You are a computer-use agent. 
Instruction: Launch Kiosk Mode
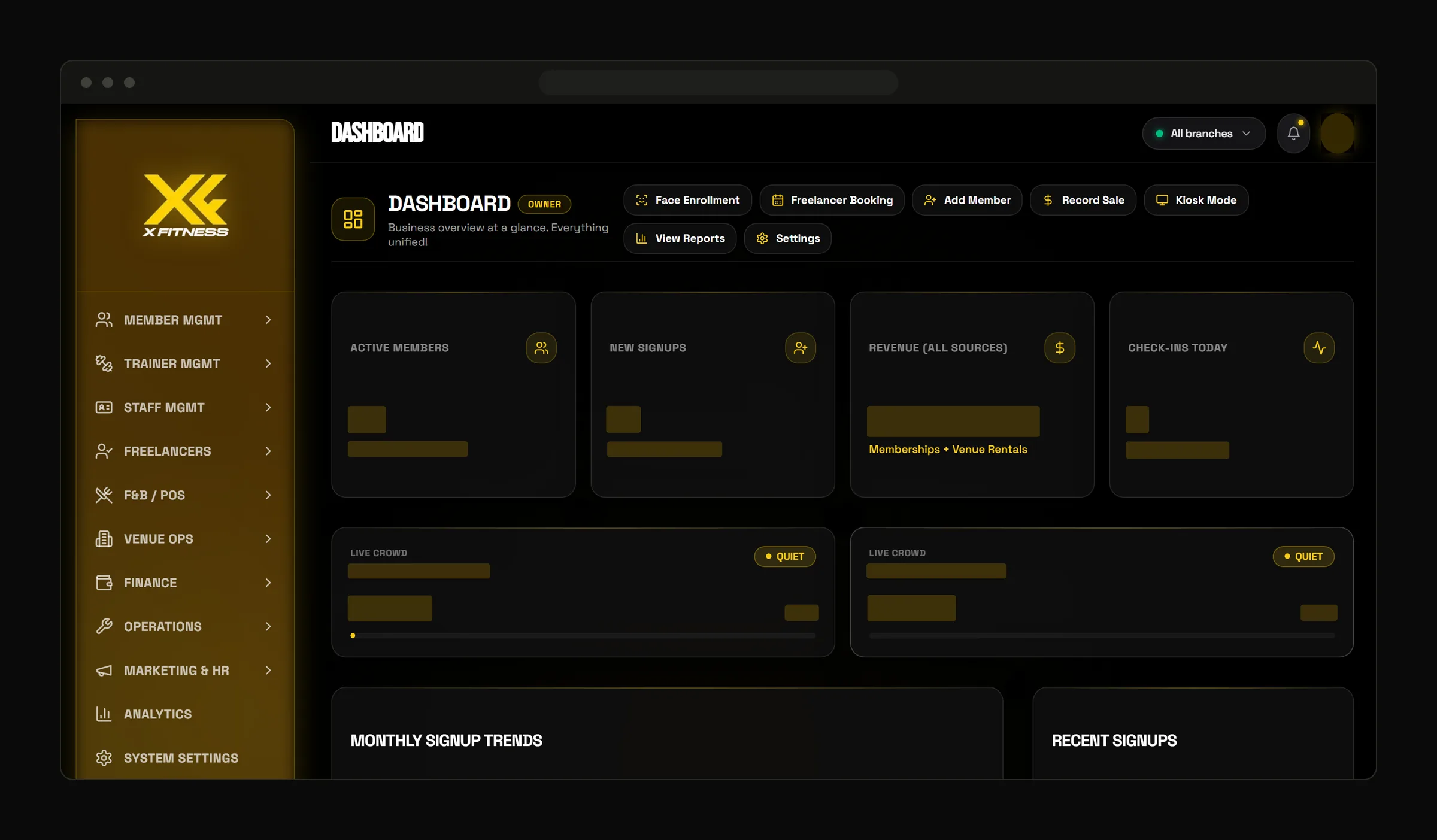(1196, 200)
